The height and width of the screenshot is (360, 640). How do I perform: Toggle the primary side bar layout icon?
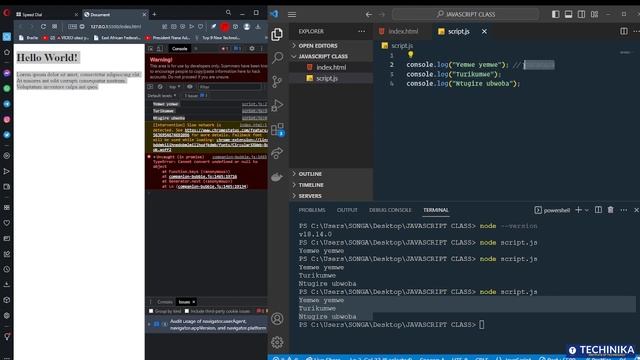pyautogui.click(x=556, y=14)
